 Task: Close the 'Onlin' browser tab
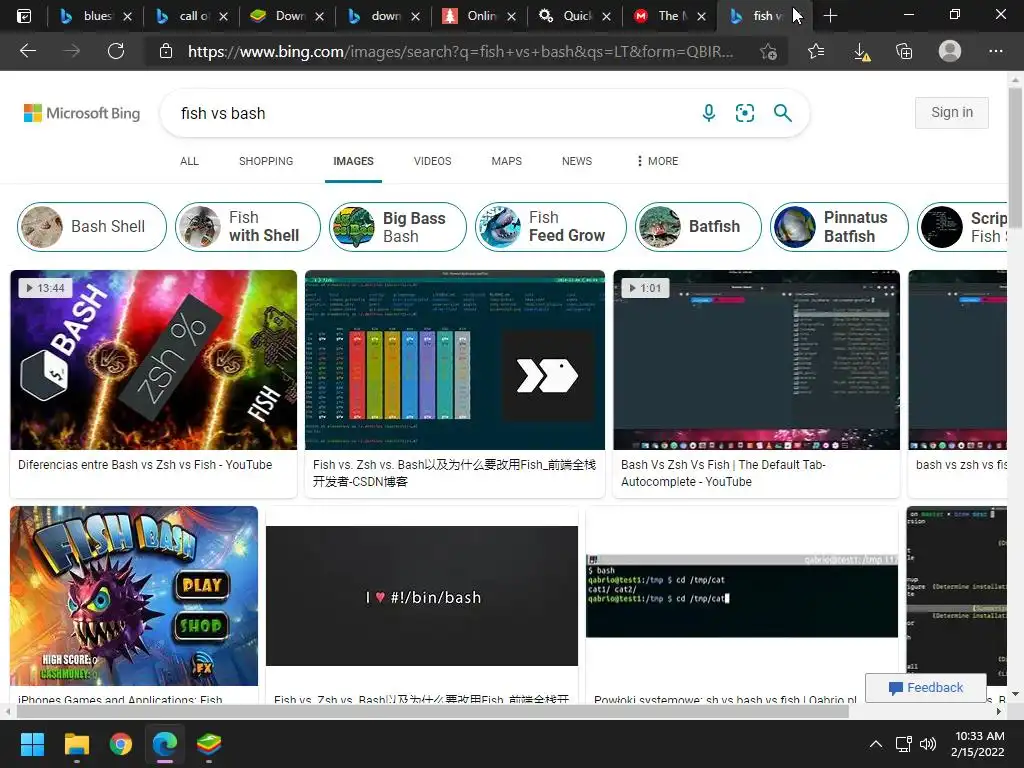point(511,16)
